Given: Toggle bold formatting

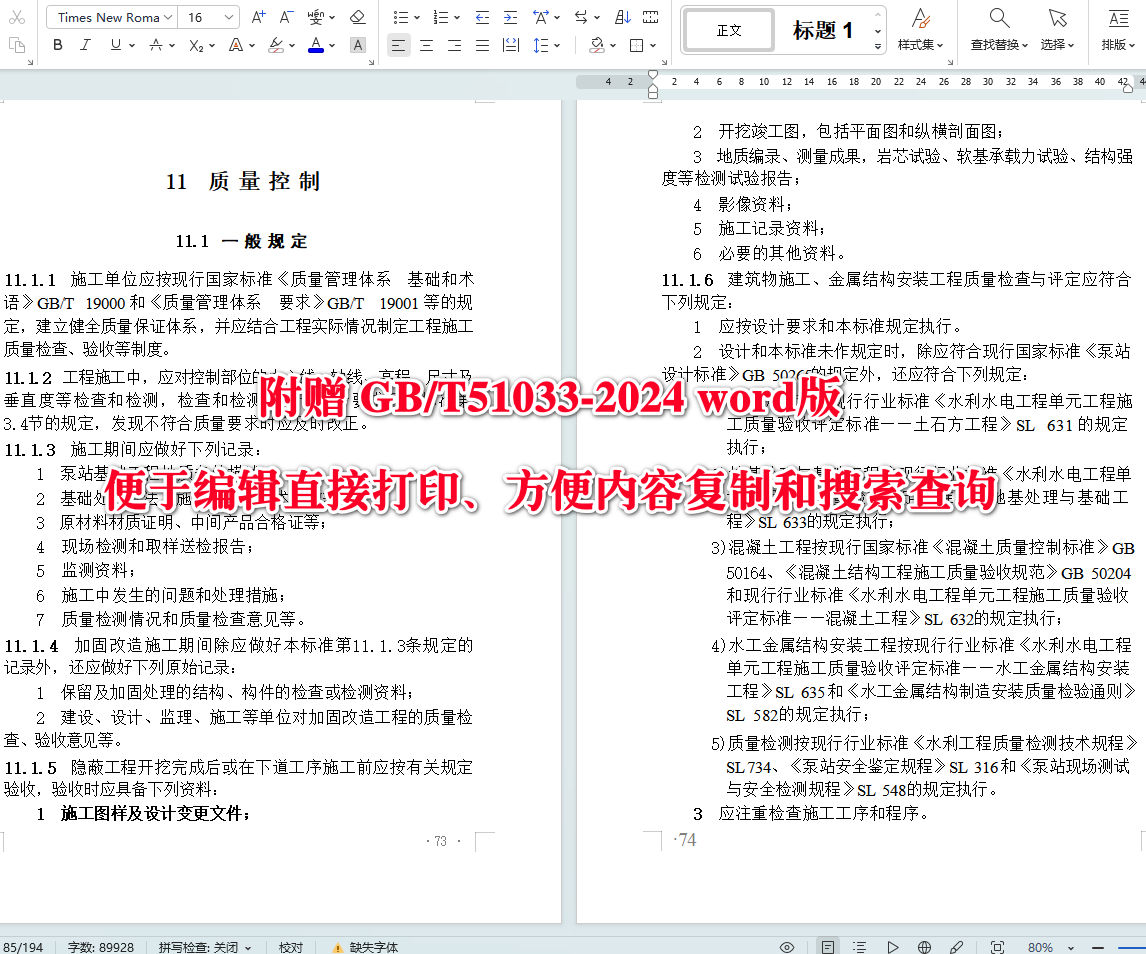Looking at the screenshot, I should tap(57, 46).
